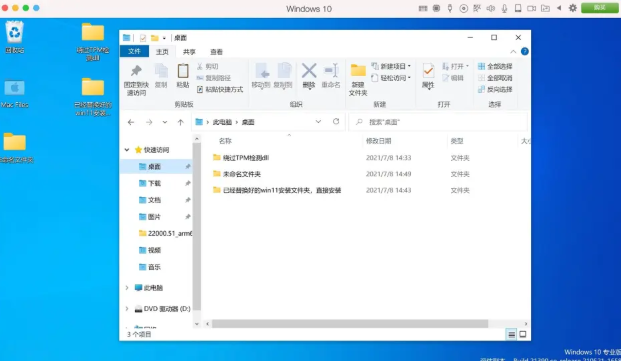621x361 pixels.
Task: Expand DVD Drive (D:) tree node
Action: click(x=127, y=309)
